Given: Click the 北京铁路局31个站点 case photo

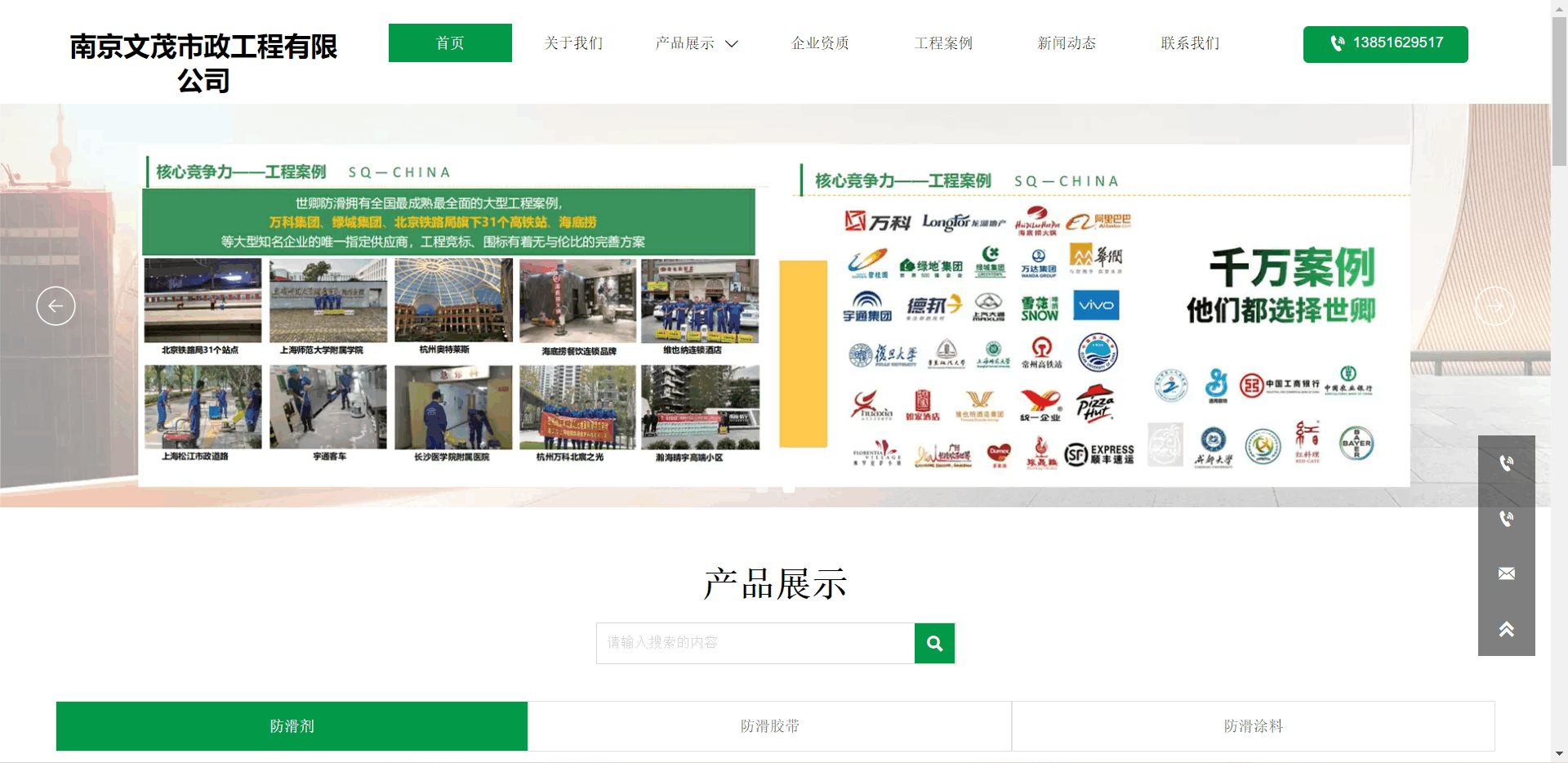Looking at the screenshot, I should 203,300.
